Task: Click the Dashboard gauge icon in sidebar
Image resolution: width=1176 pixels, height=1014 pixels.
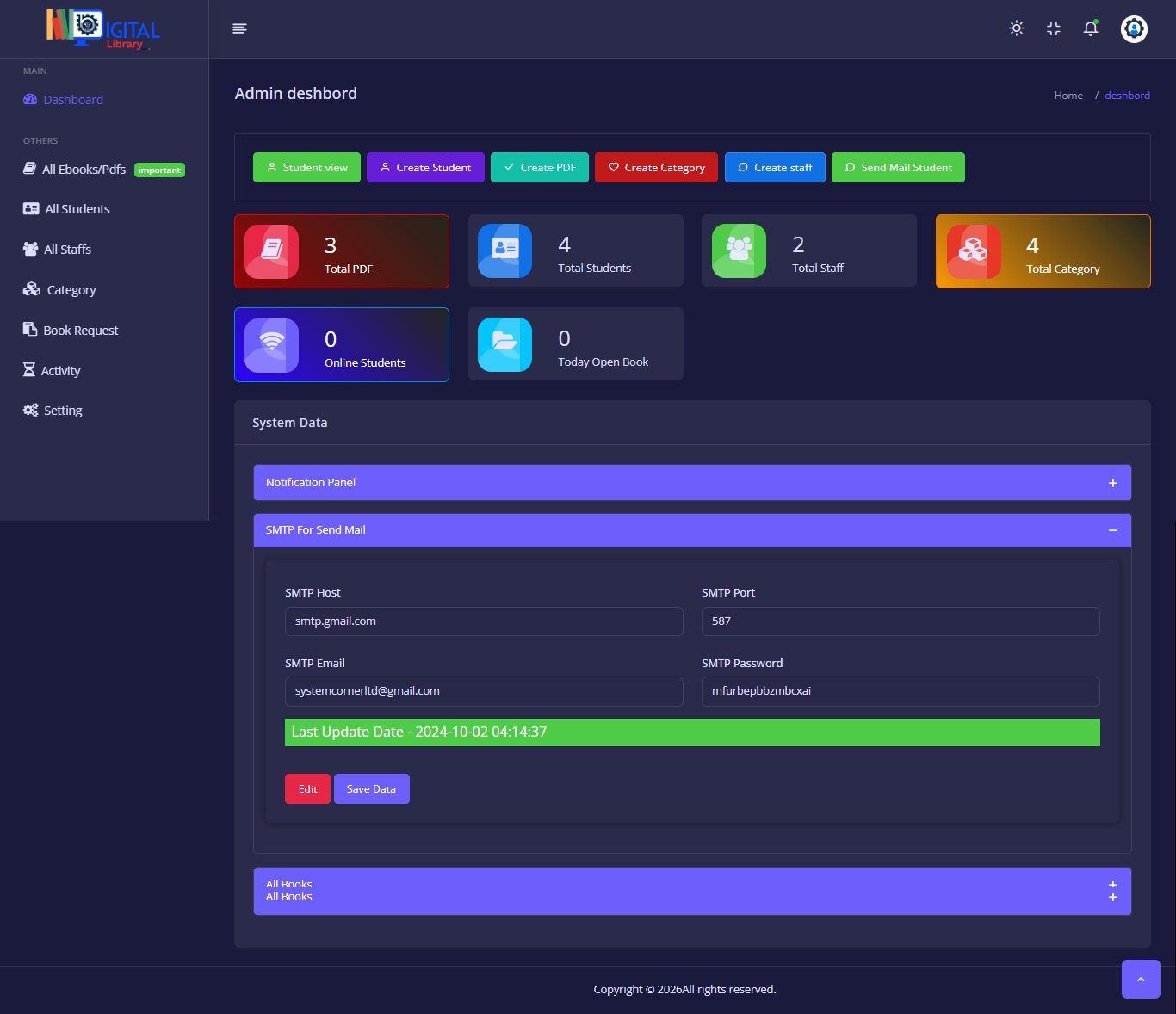Action: coord(30,99)
